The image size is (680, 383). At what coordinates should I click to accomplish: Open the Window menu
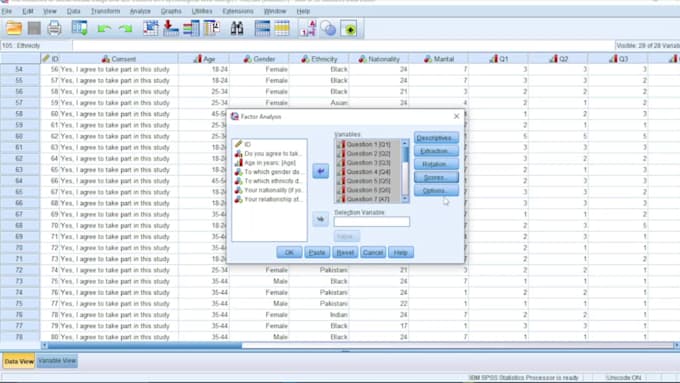click(275, 11)
